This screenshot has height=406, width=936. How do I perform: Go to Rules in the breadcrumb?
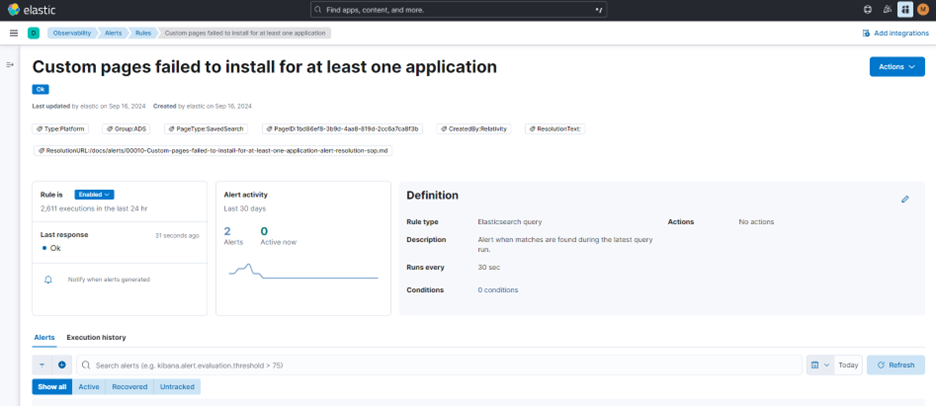click(x=144, y=33)
